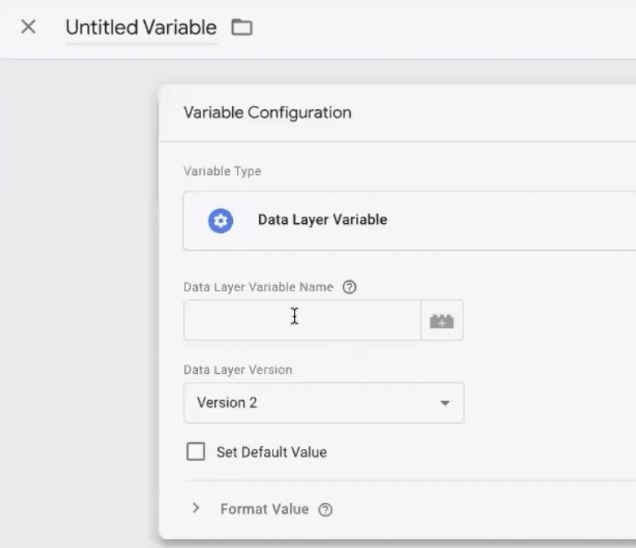
Task: Open the Format Value help icon
Action: pyautogui.click(x=325, y=510)
